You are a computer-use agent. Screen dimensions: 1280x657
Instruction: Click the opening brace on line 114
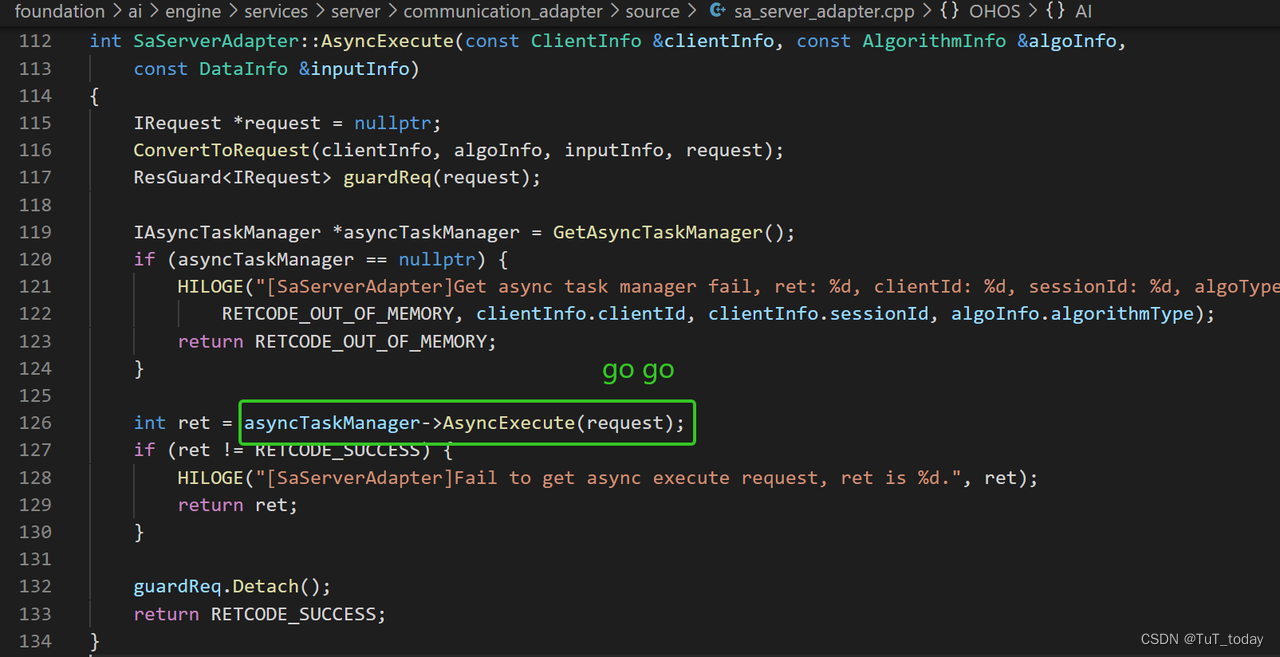point(94,96)
